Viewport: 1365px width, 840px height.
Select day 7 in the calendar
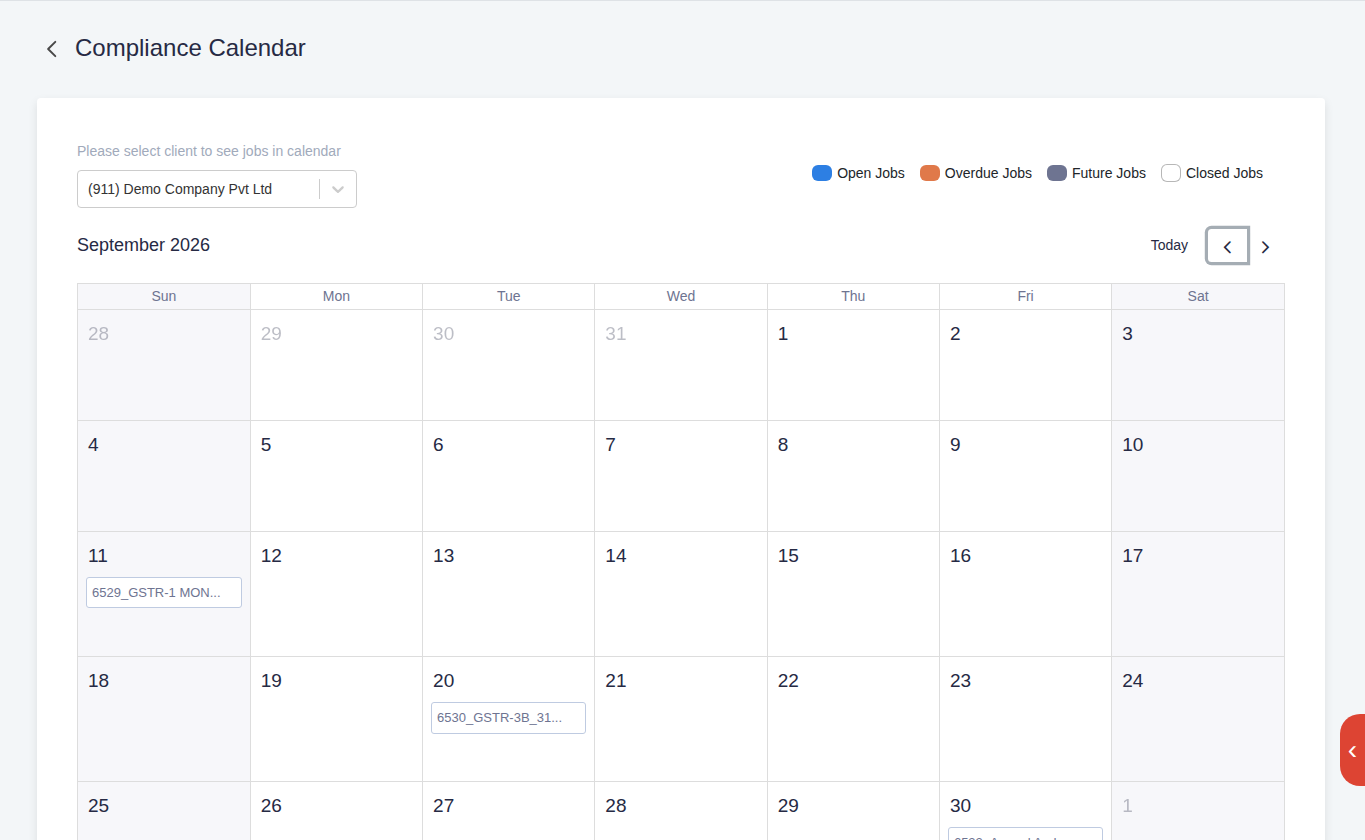click(611, 445)
